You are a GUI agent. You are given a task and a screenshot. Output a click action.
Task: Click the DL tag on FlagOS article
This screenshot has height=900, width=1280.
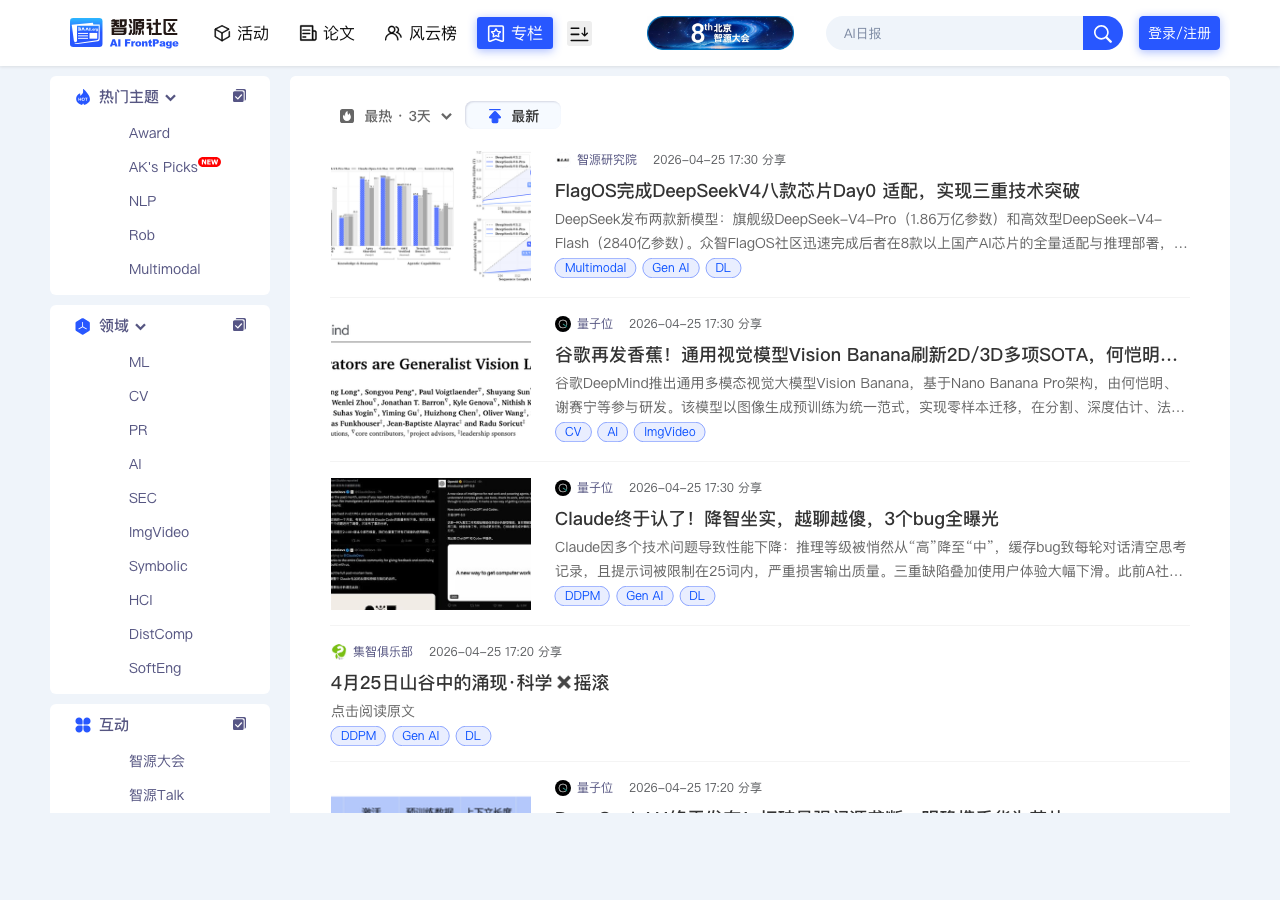tap(723, 268)
